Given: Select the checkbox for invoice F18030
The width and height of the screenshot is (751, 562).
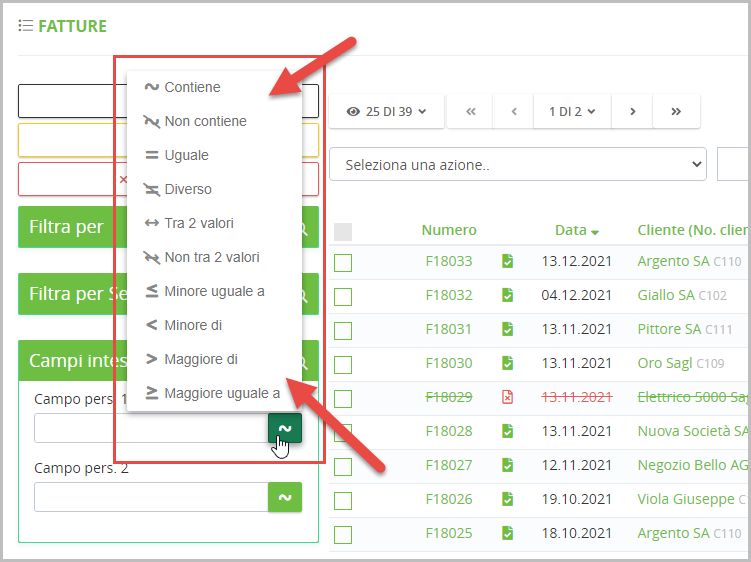Looking at the screenshot, I should 343,365.
